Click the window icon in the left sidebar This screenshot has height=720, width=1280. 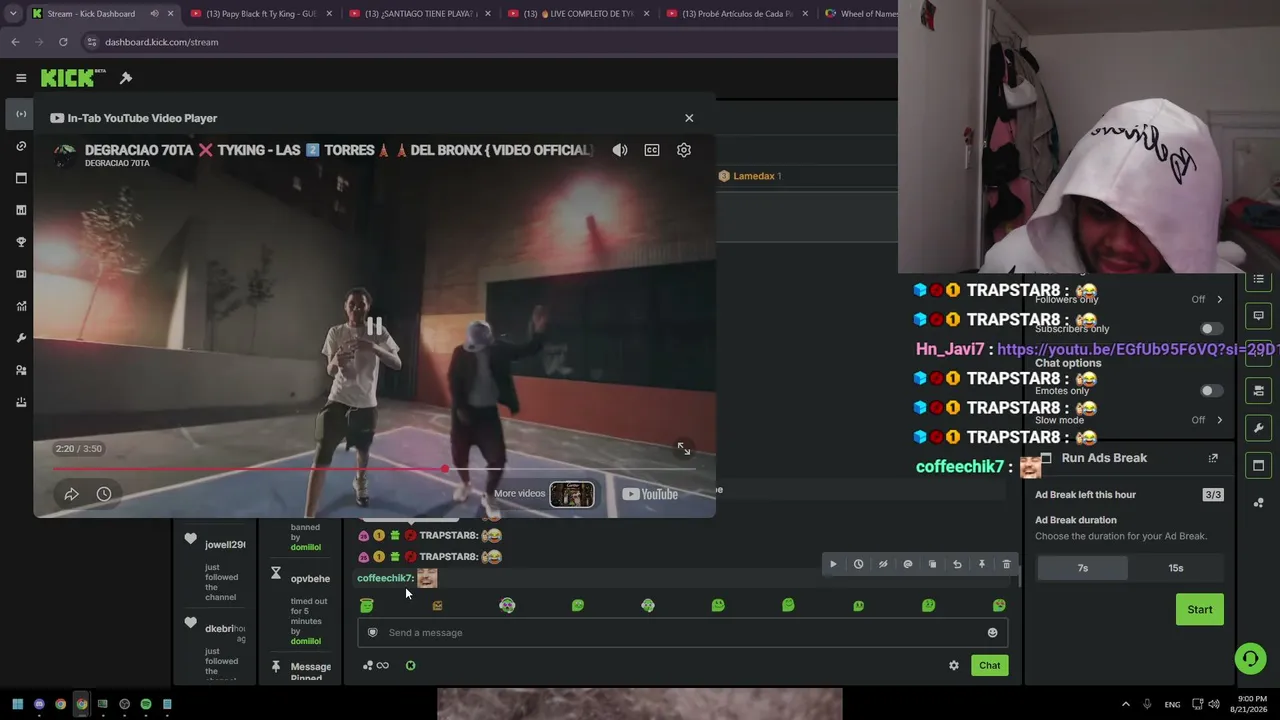pyautogui.click(x=21, y=178)
